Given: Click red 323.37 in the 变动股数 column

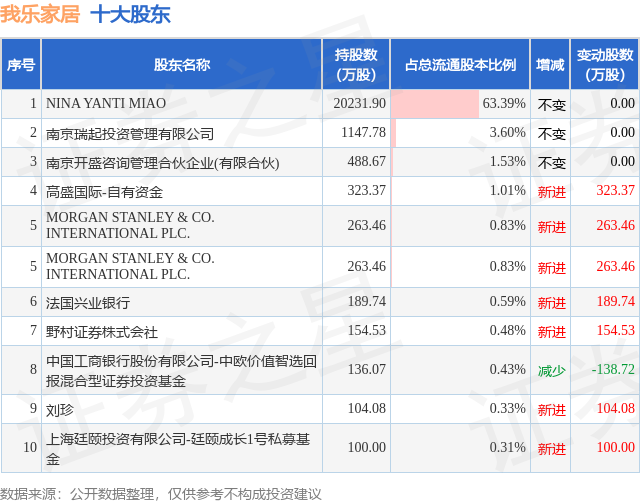Looking at the screenshot, I should click(616, 190).
